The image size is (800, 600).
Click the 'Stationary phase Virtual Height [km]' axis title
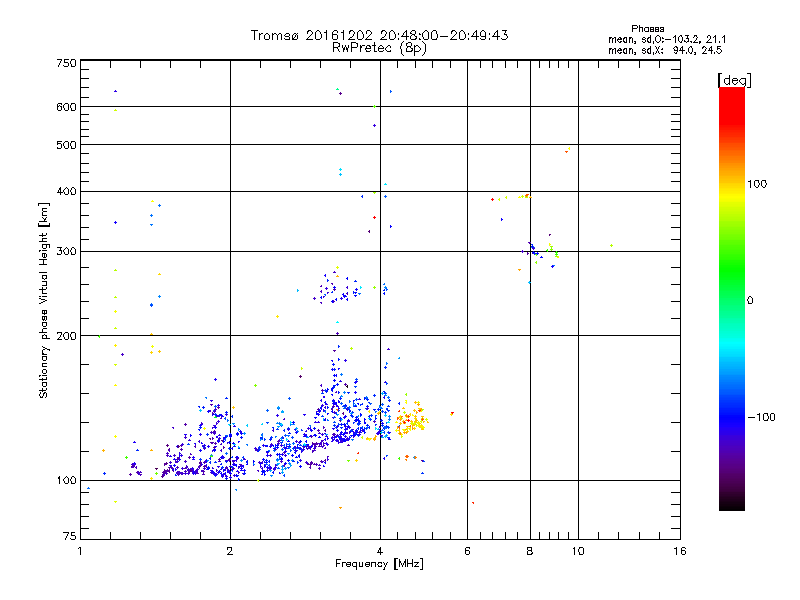click(x=44, y=300)
